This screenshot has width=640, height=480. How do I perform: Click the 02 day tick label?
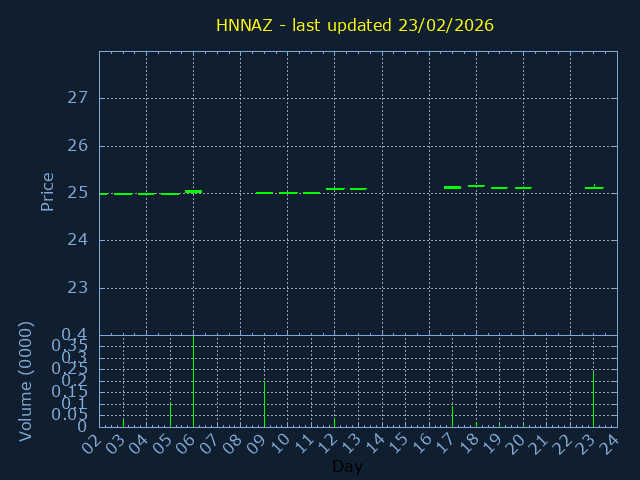92,441
